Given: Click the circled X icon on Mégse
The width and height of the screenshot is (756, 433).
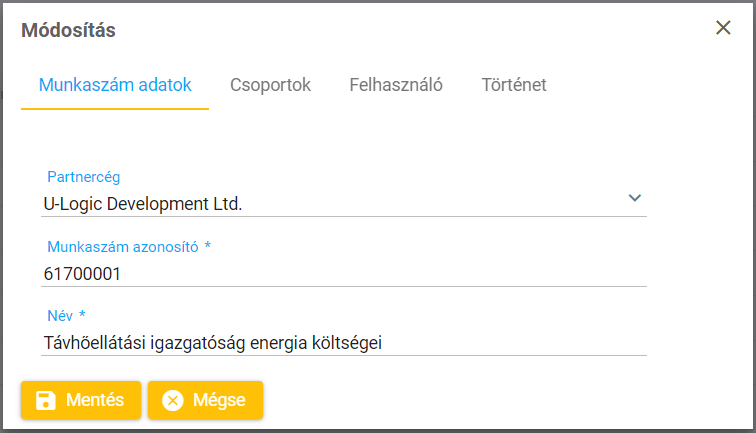Looking at the screenshot, I should tap(173, 401).
